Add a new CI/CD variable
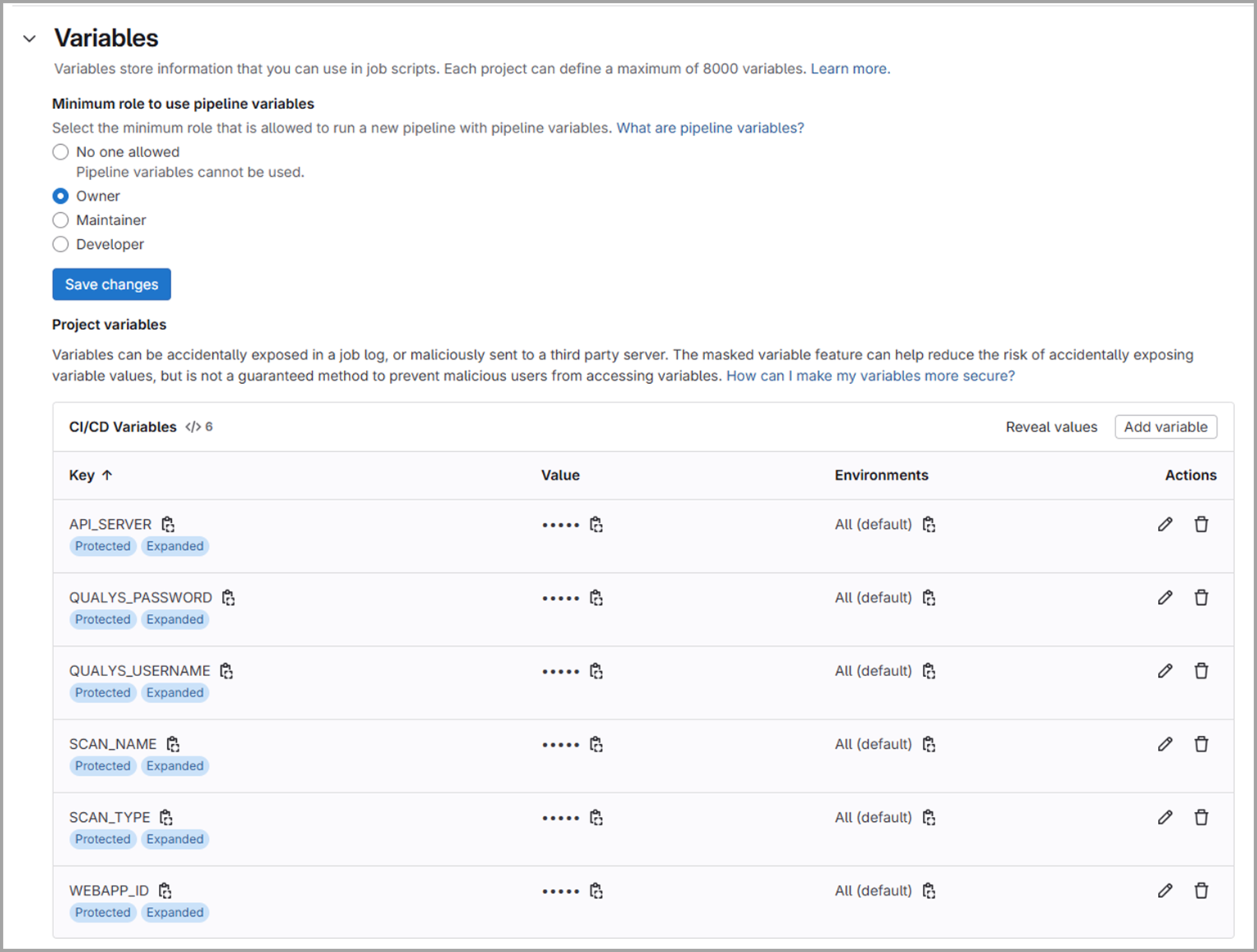This screenshot has height=952, width=1257. coord(1165,427)
